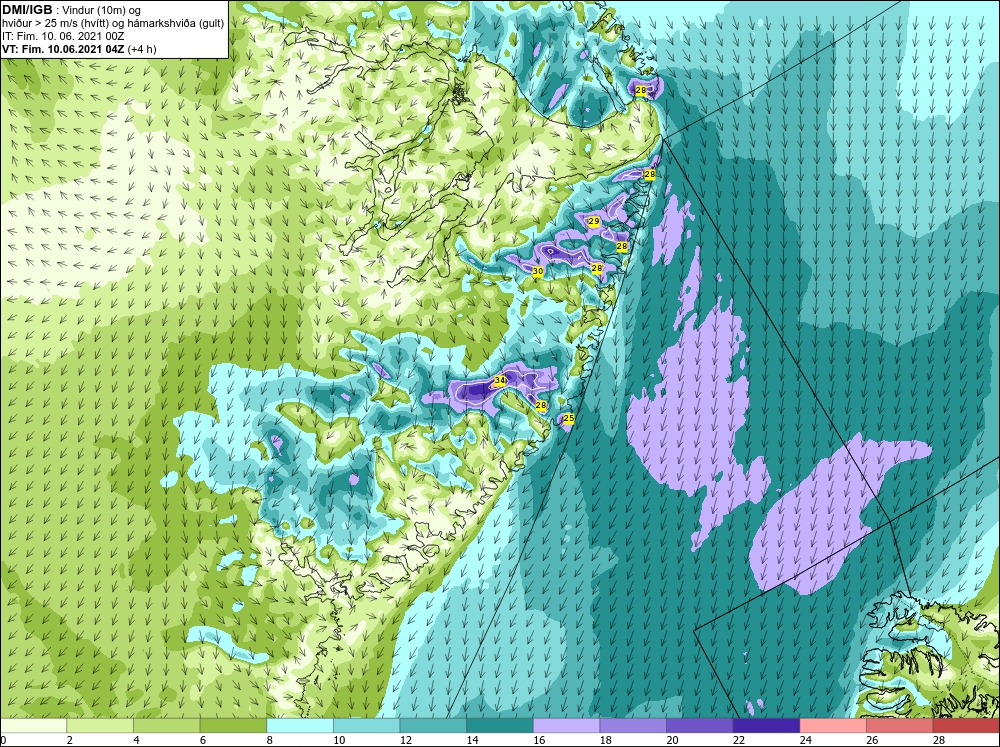The width and height of the screenshot is (1000, 747).
Task: Click the 'IT: Fim. 10. 06. 2021 00Z' line
Action: click(x=52, y=36)
